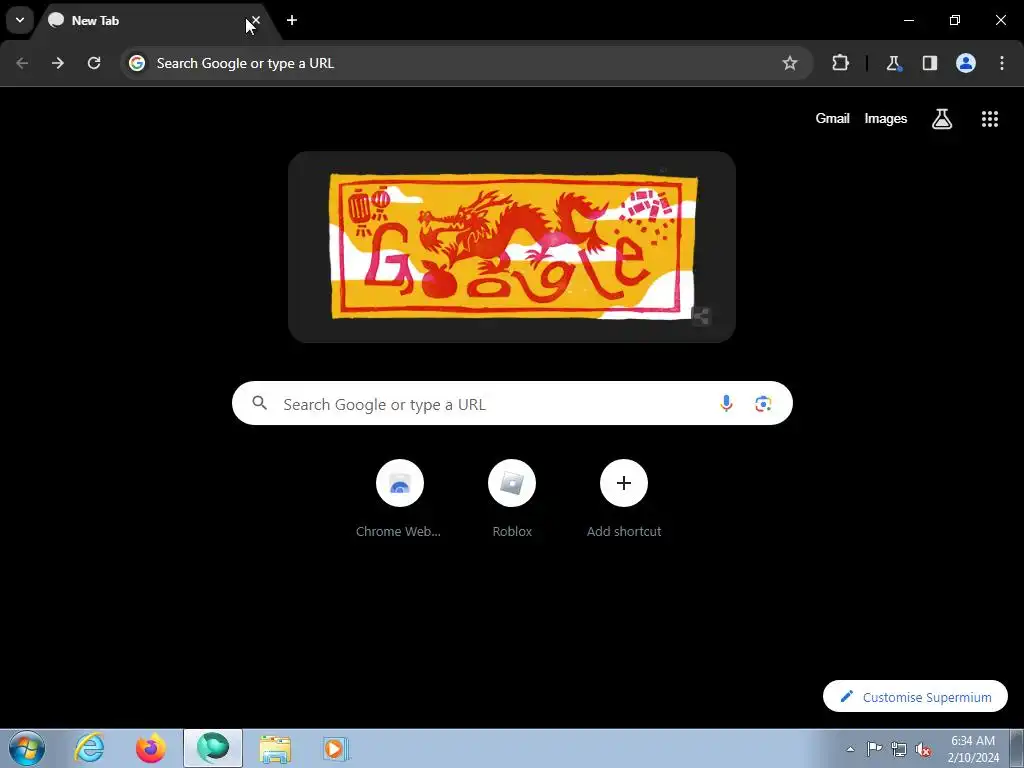
Task: Open muted volume tray icon
Action: pos(923,749)
